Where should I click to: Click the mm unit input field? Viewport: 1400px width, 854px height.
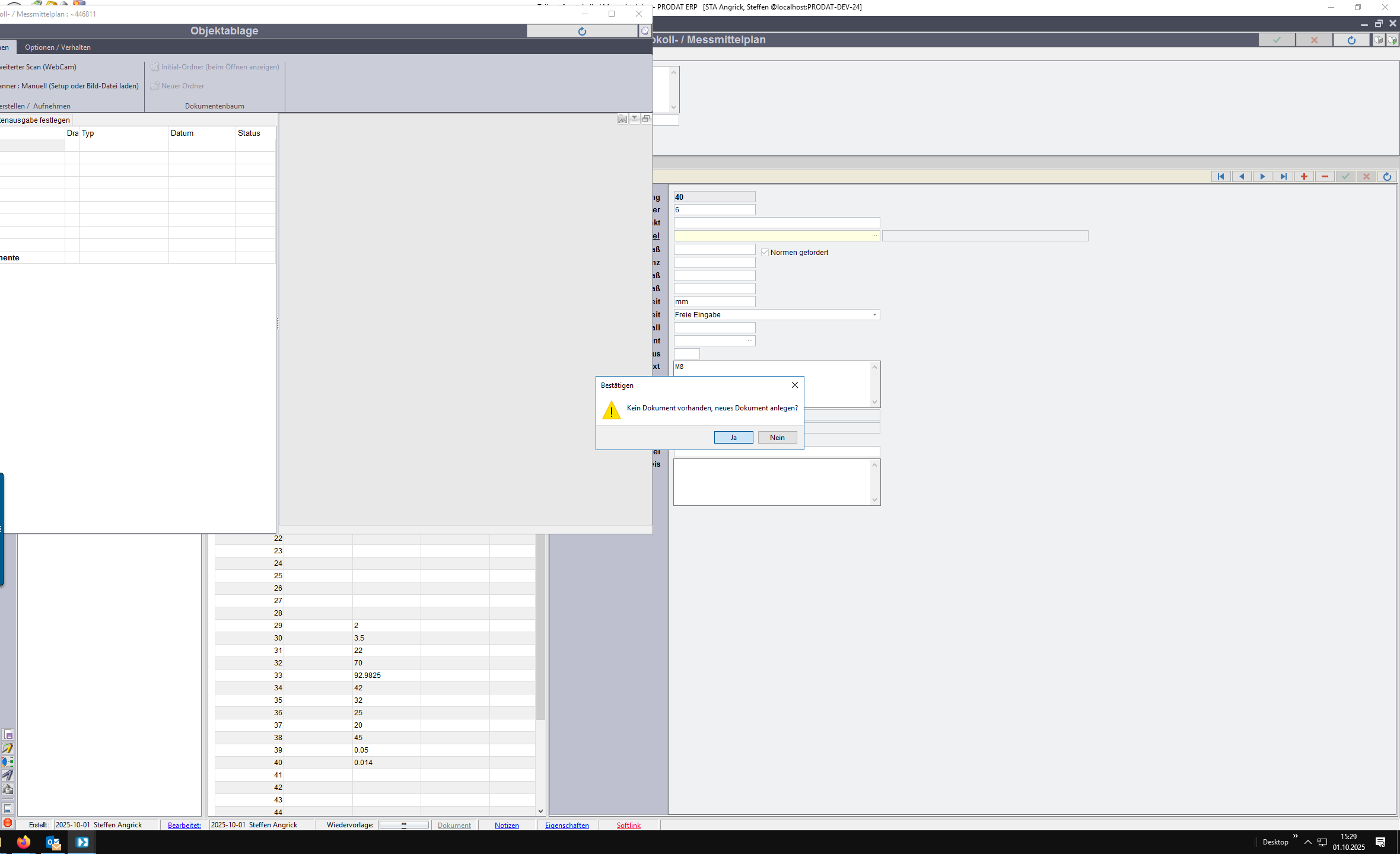714,302
